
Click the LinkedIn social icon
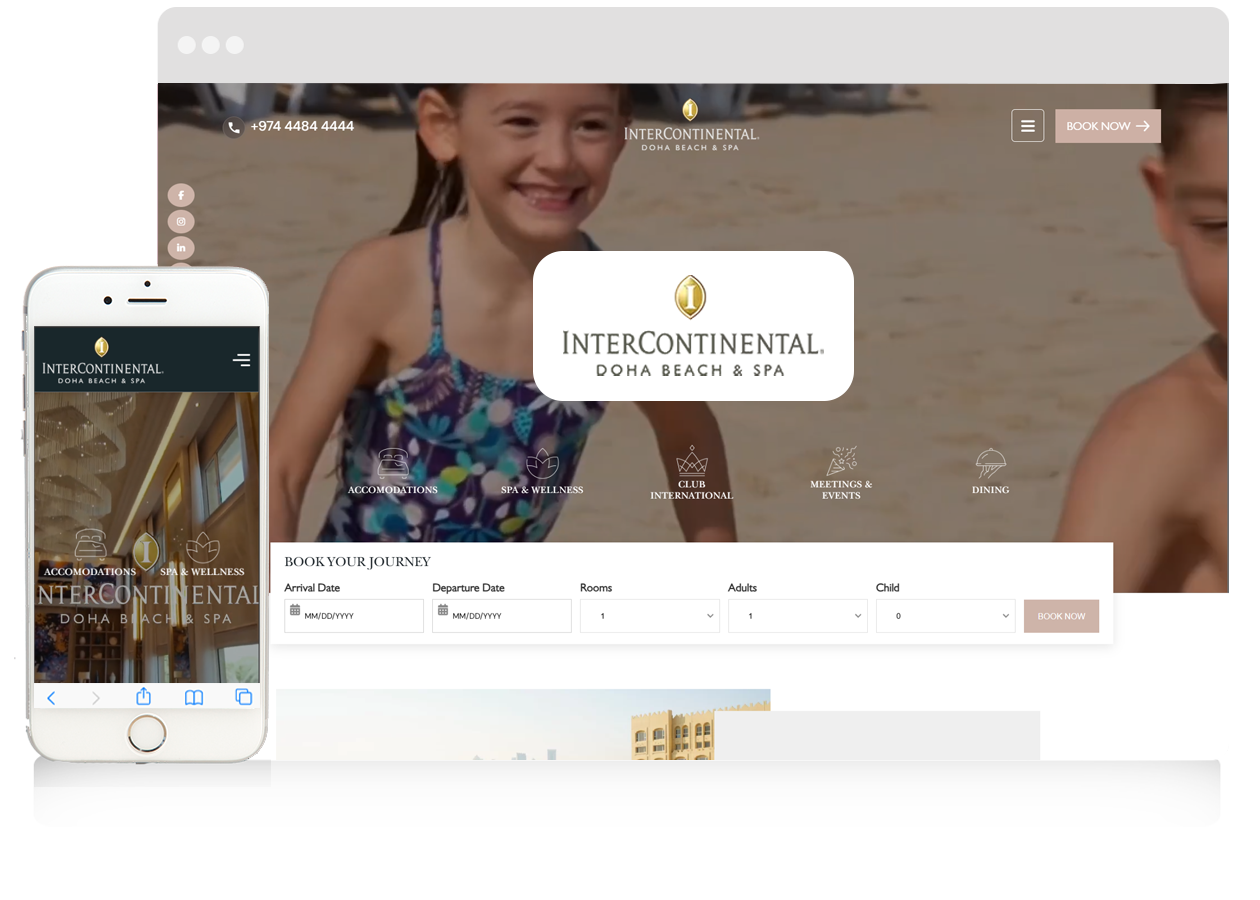point(181,248)
